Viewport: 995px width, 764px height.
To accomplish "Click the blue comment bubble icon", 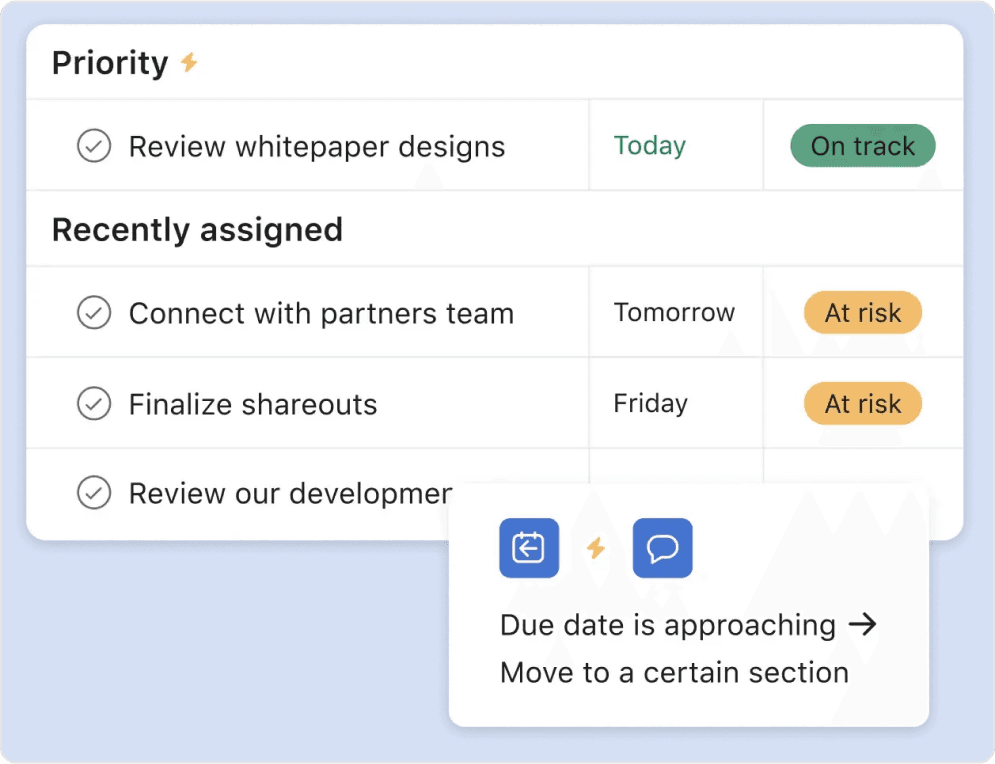I will coord(662,548).
